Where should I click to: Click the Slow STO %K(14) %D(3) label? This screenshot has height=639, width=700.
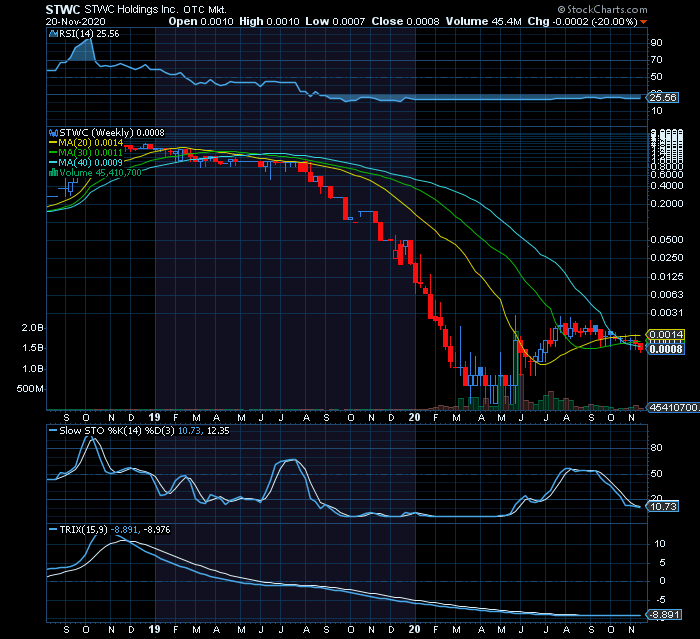pos(117,430)
